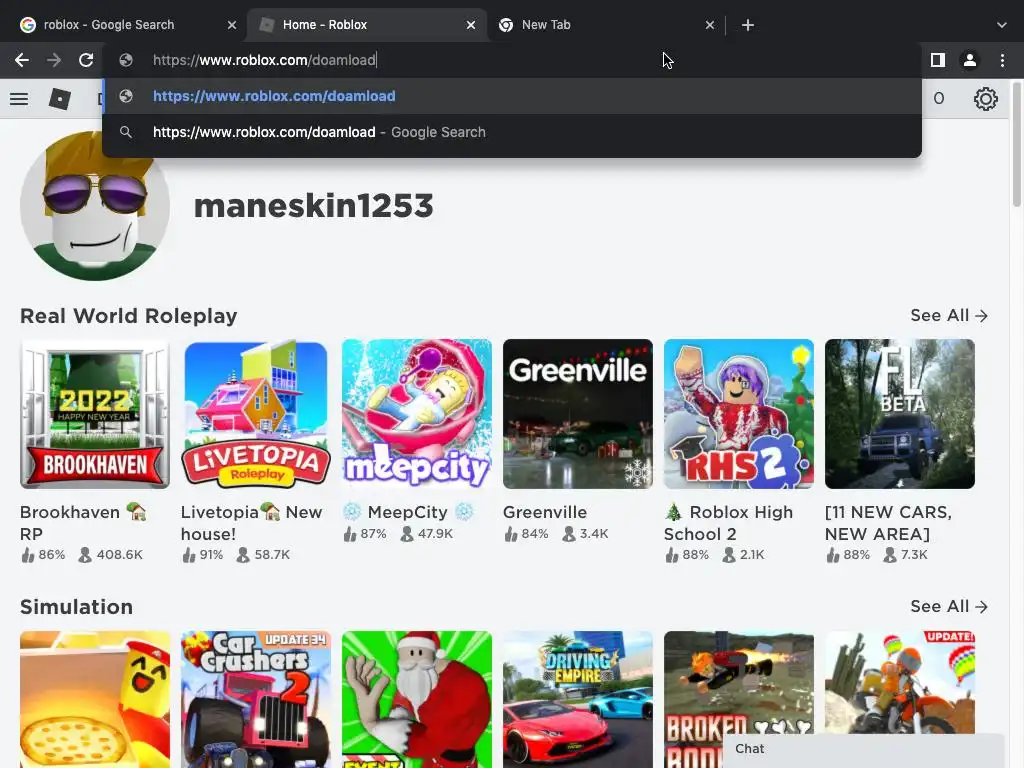Click the browser forward arrow
This screenshot has height=768, width=1024.
tap(54, 60)
